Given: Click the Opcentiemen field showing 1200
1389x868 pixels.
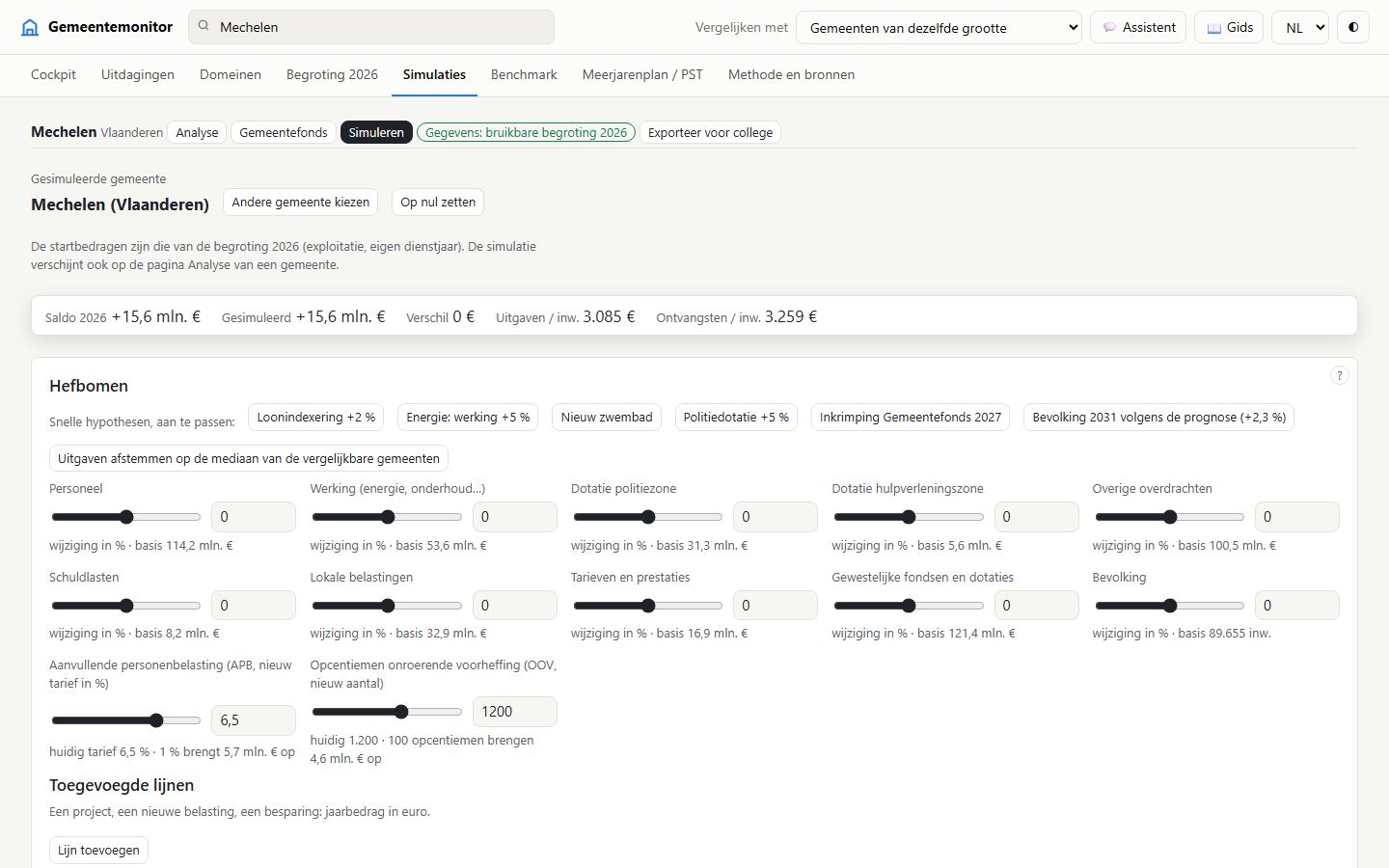Looking at the screenshot, I should pyautogui.click(x=514, y=712).
